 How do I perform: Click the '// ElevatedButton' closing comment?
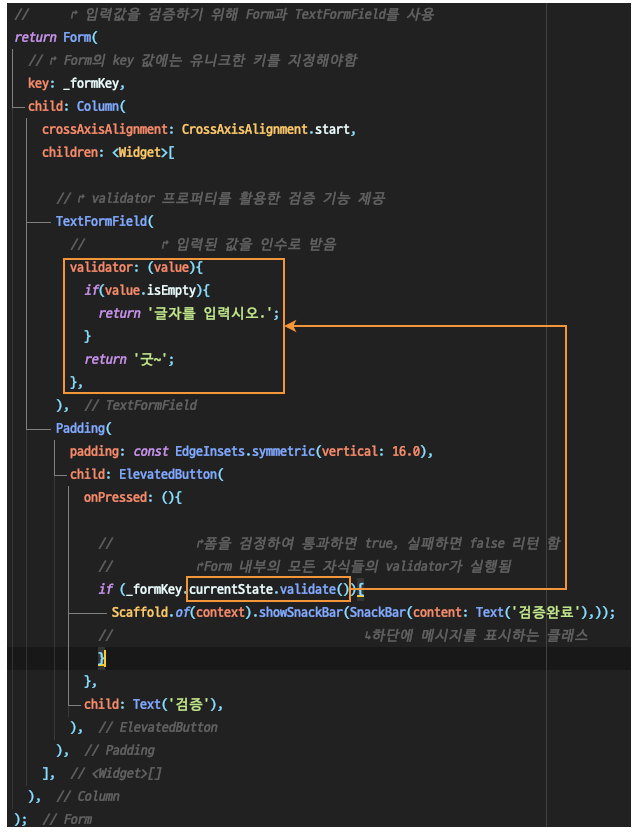pyautogui.click(x=158, y=727)
